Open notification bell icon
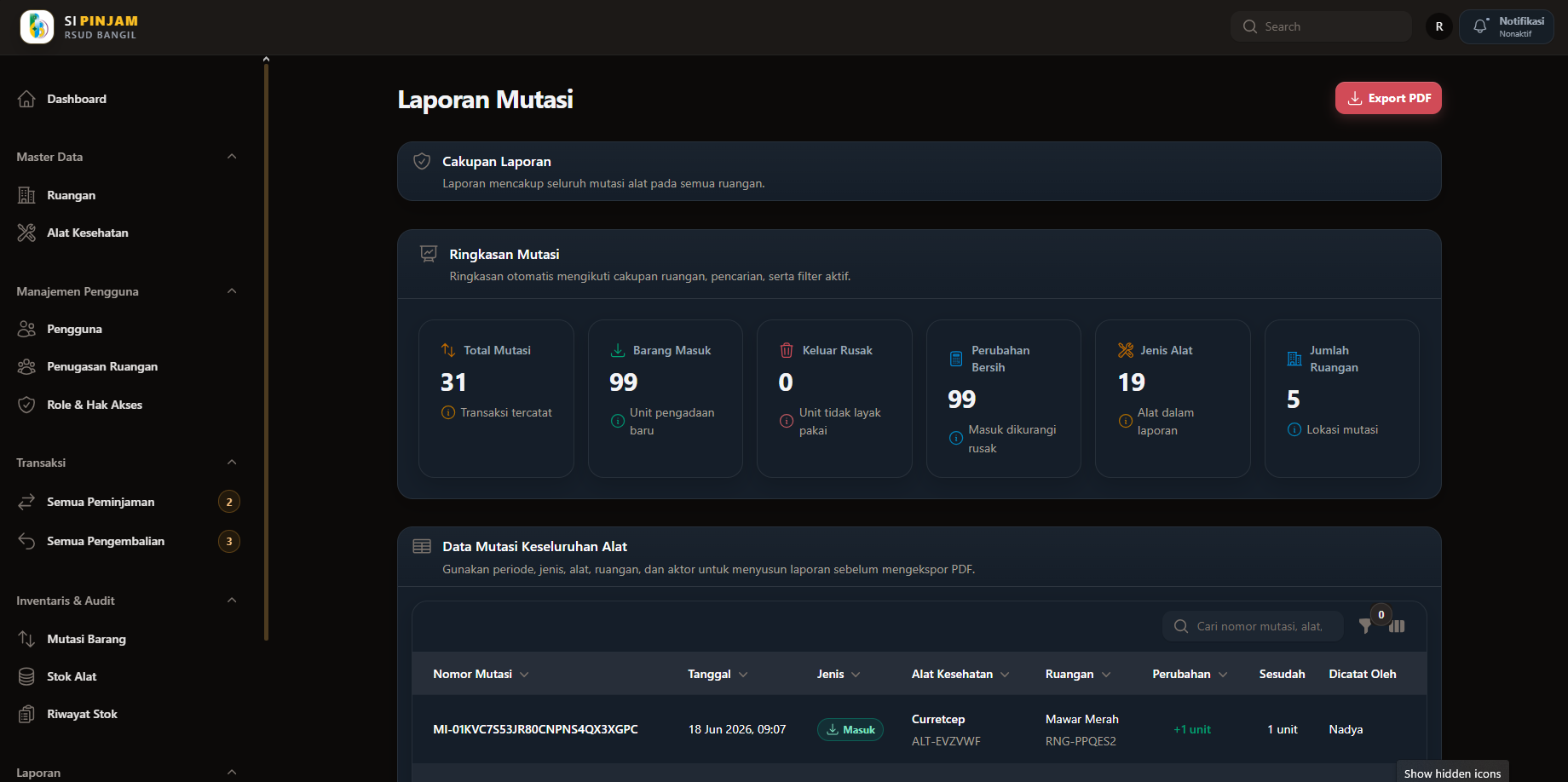 pos(1480,26)
